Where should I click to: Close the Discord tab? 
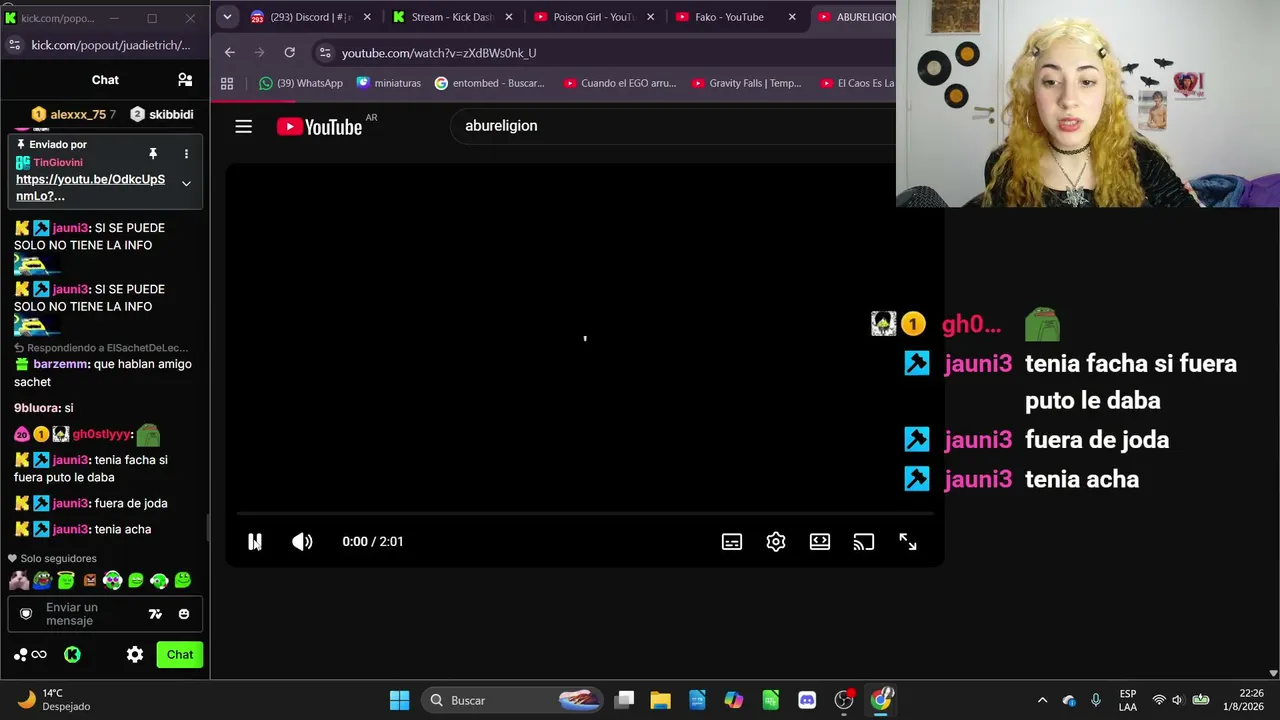point(367,17)
